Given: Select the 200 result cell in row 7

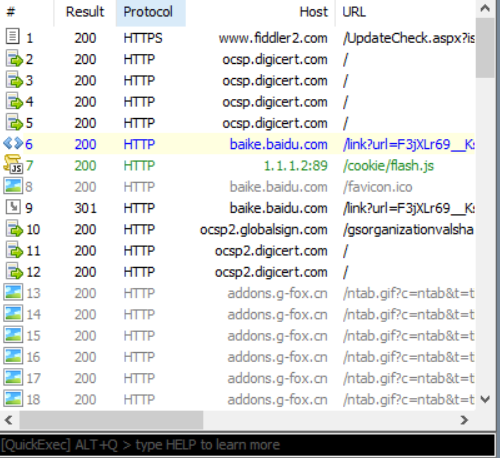Looking at the screenshot, I should click(x=85, y=166).
